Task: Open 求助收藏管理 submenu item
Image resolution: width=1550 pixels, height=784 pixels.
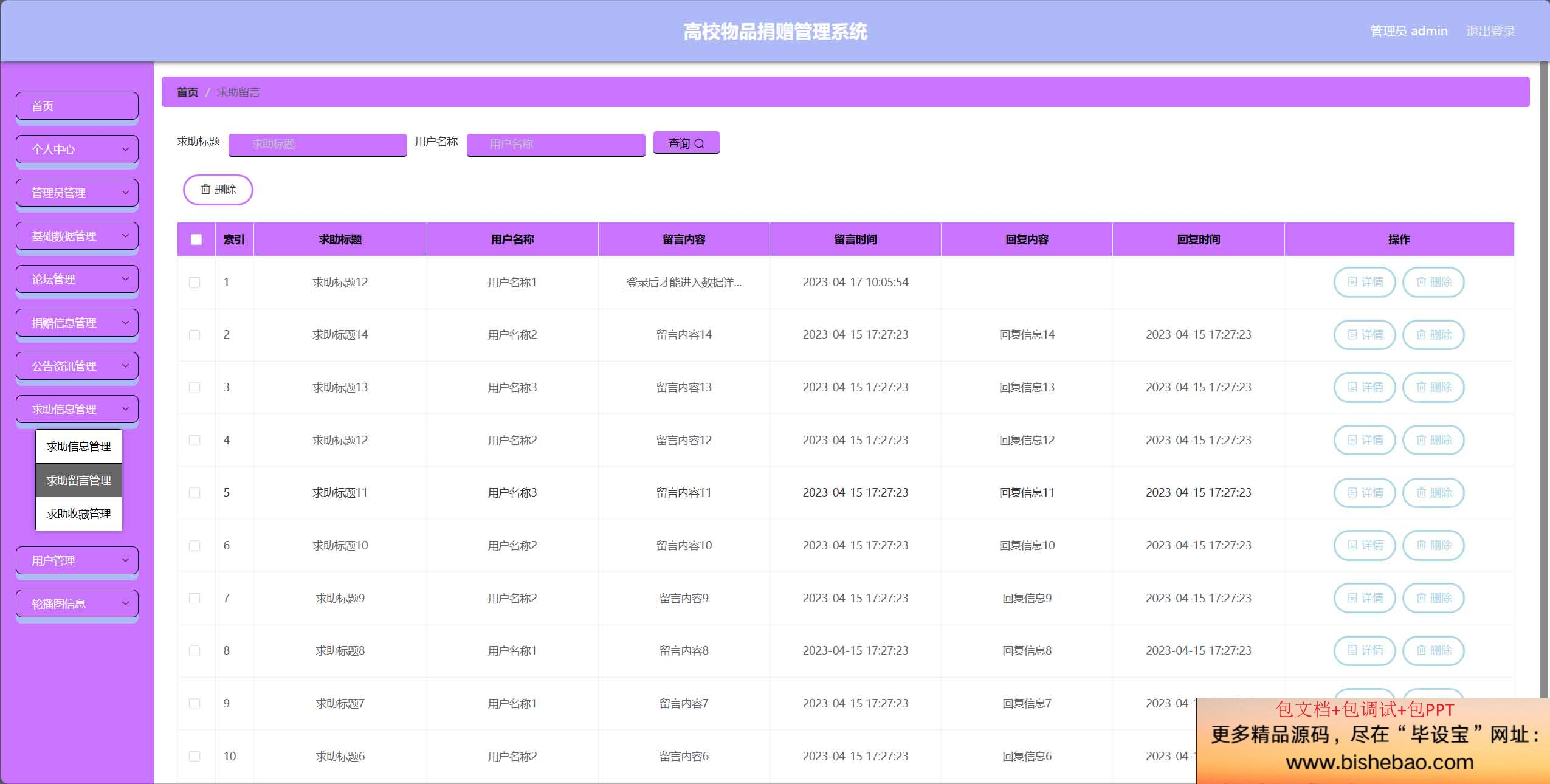Action: coord(79,514)
